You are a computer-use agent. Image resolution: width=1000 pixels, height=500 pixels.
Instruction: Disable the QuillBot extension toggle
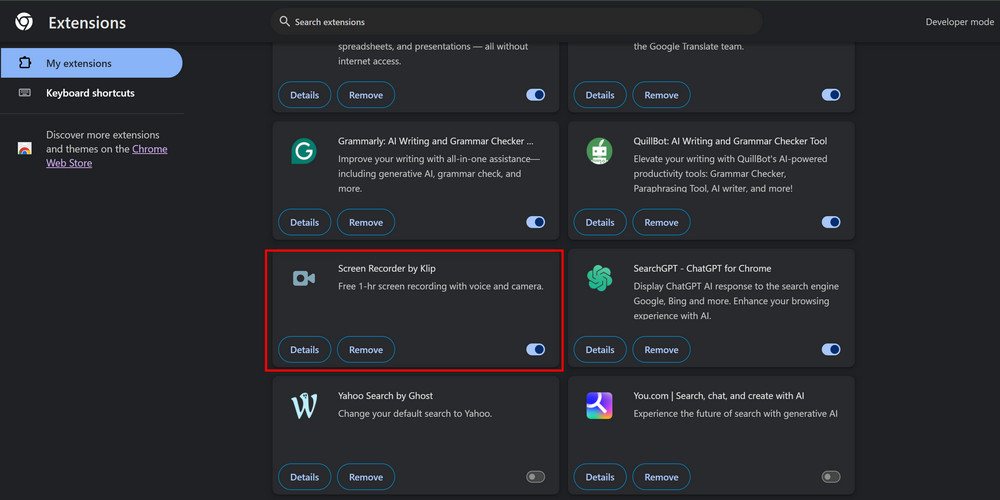point(831,222)
